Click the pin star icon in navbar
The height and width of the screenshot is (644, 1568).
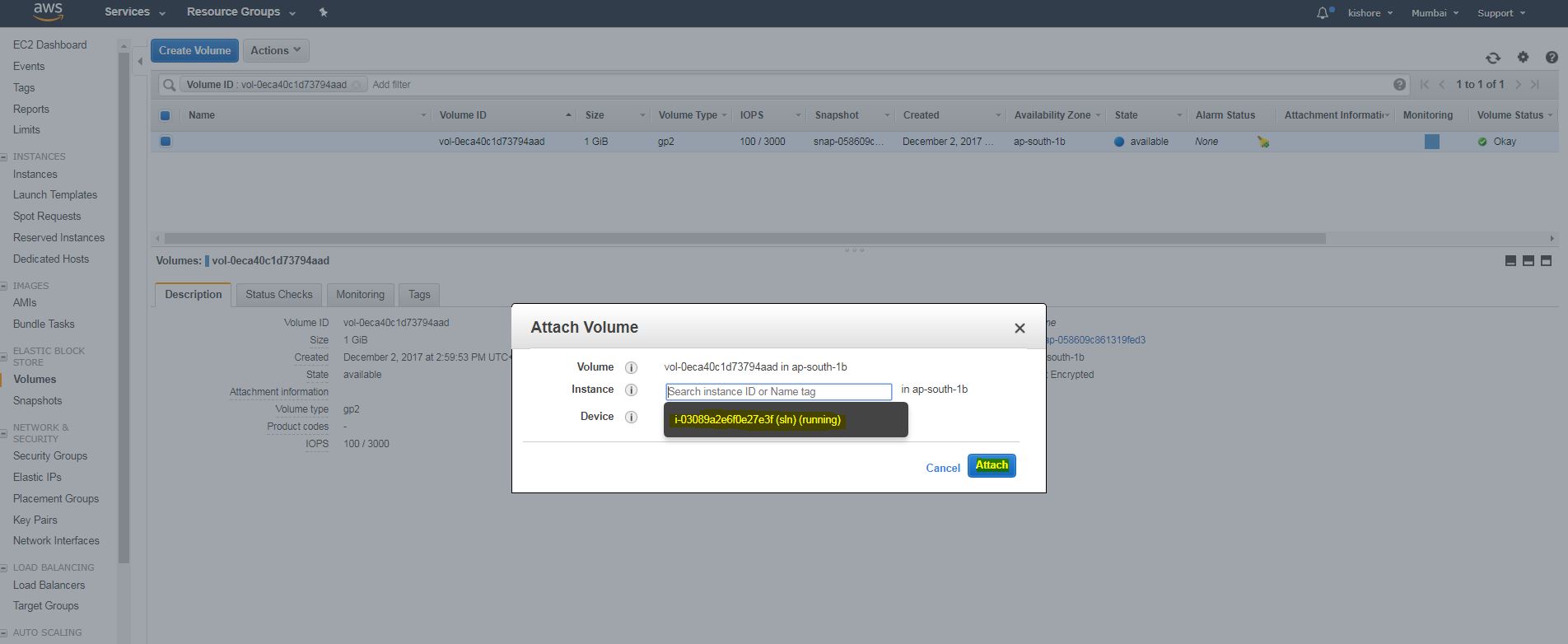pos(323,12)
